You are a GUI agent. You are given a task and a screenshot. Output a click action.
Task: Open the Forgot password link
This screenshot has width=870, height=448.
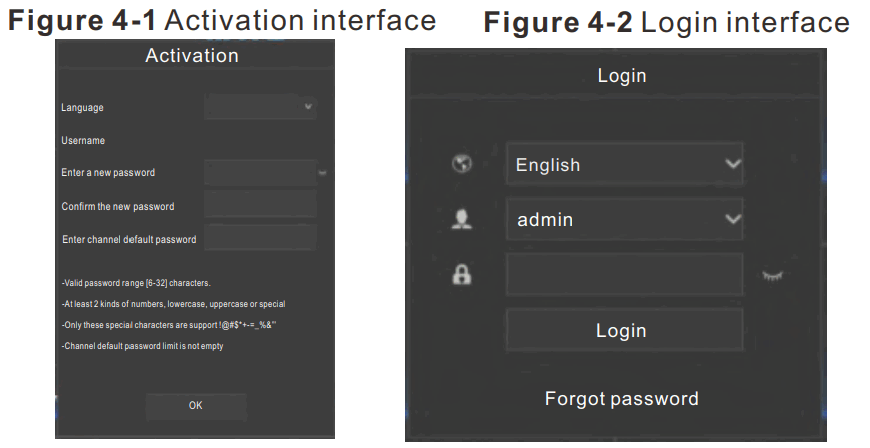622,399
